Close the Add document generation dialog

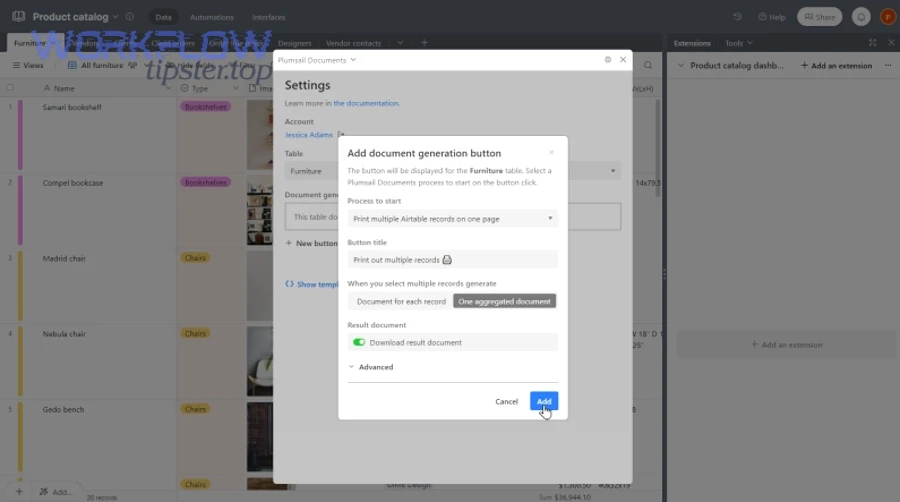coord(551,153)
